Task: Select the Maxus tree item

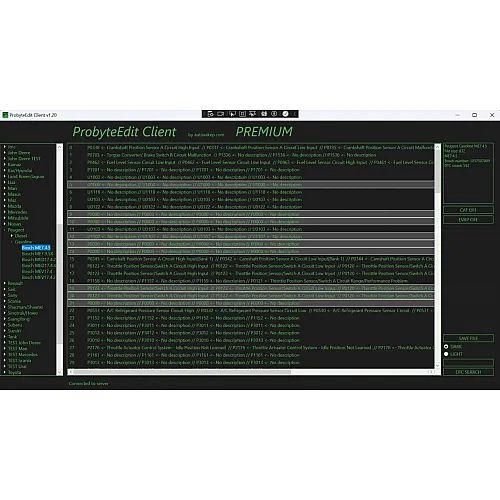Action: pos(14,194)
